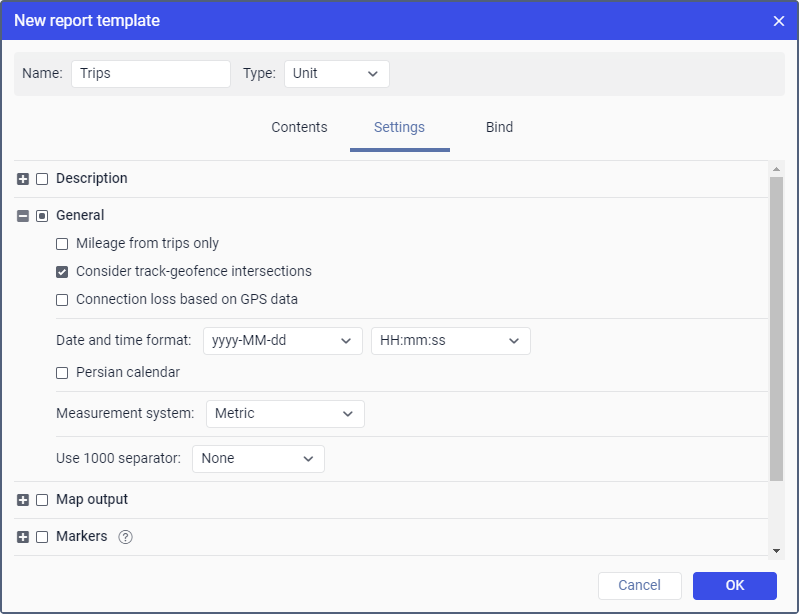This screenshot has width=799, height=614.
Task: Click the Cancel button
Action: [639, 586]
